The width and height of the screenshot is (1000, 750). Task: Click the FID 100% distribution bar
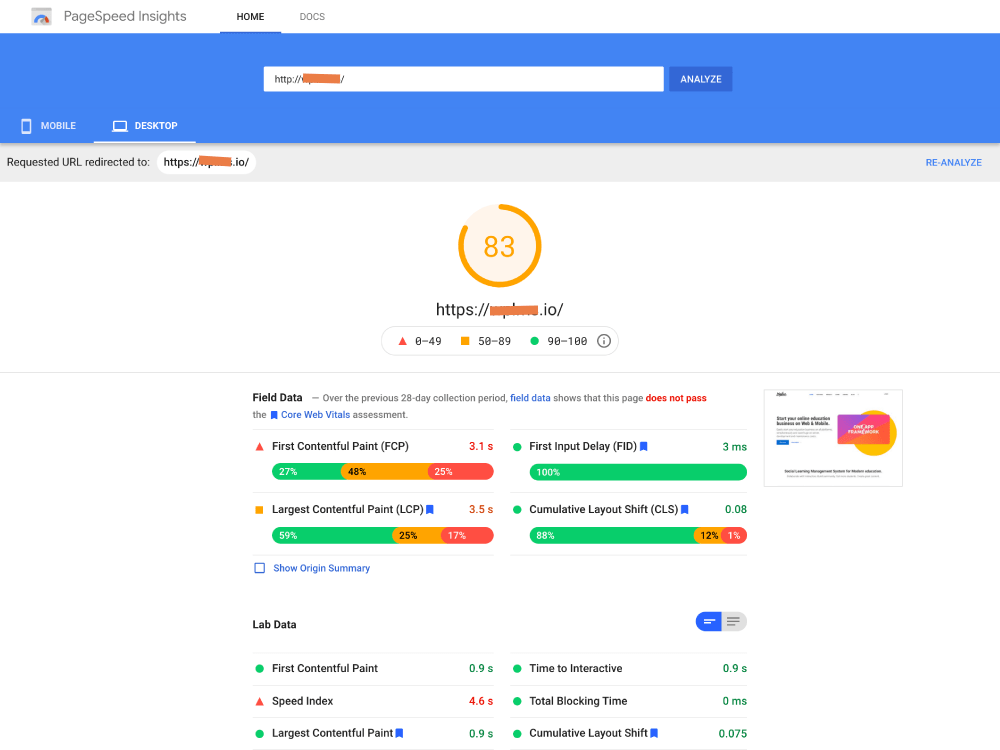pos(638,472)
